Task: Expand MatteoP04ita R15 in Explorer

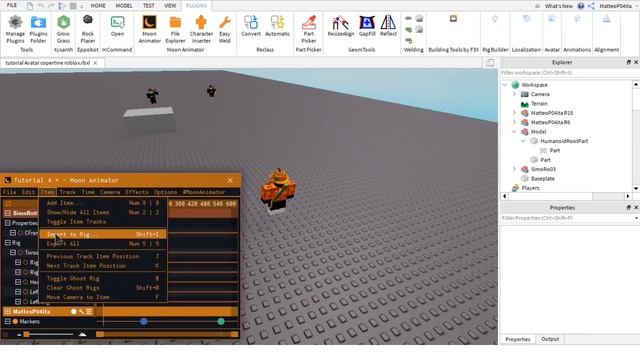Action: pyautogui.click(x=514, y=113)
